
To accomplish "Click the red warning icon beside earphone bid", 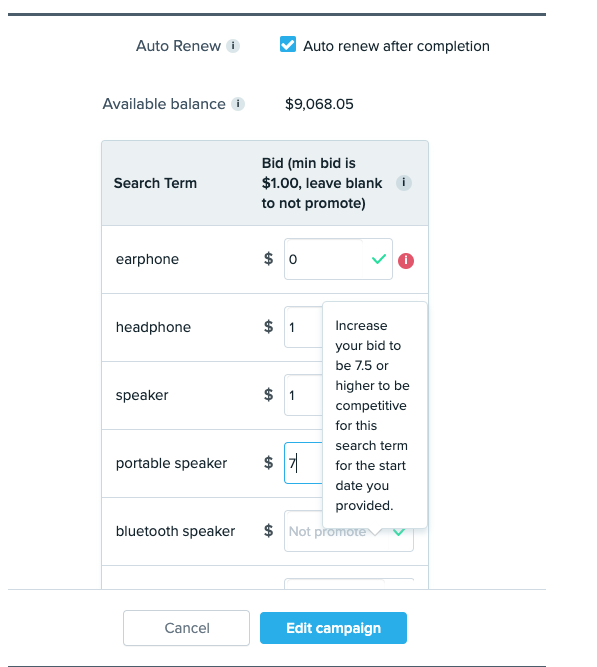I will point(406,260).
